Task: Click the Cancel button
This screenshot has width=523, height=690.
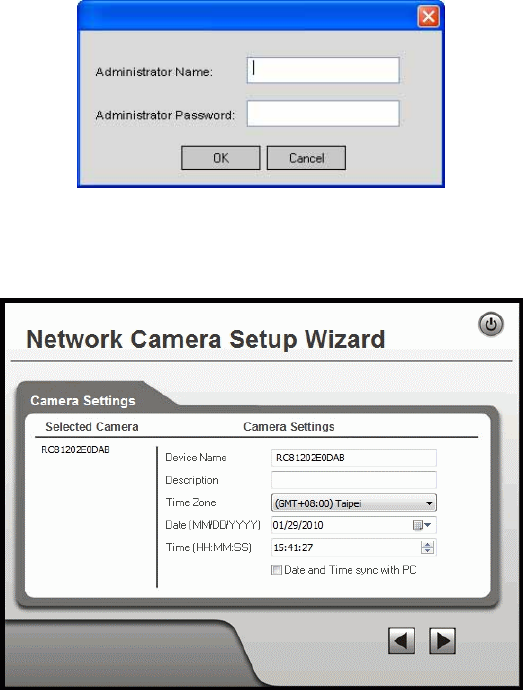Action: (306, 158)
